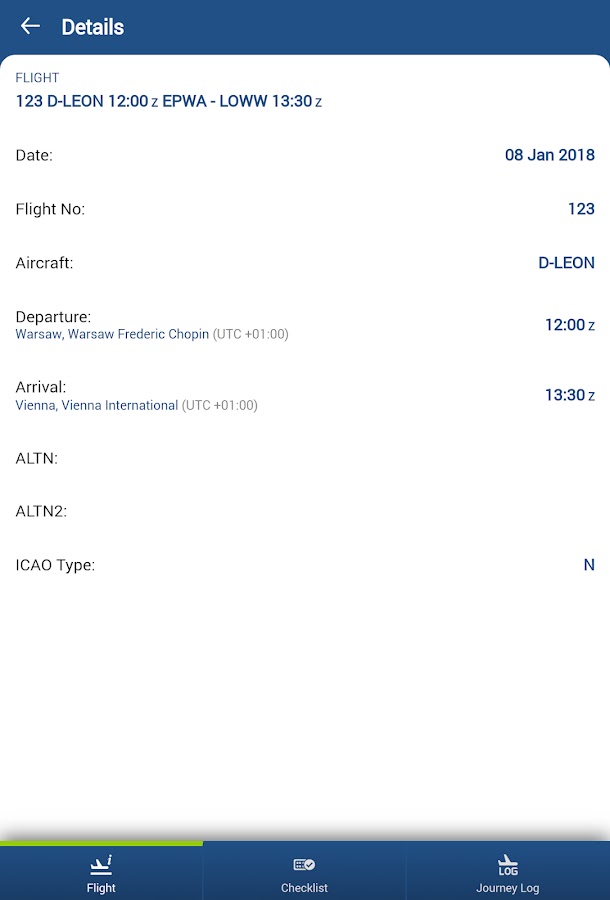Tap the ICAO Type N value
The height and width of the screenshot is (900, 610).
coord(589,565)
